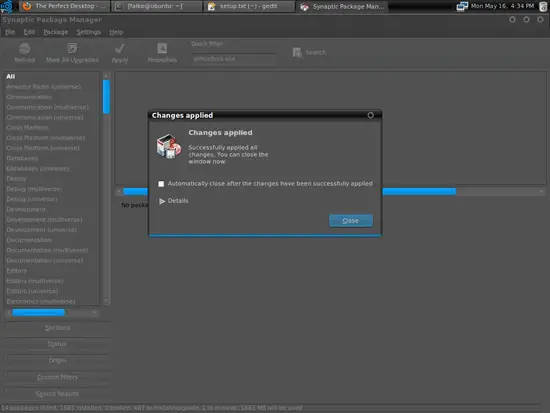Switch to the falko@ubuntu terminal window
The width and height of the screenshot is (550, 413).
pos(156,6)
